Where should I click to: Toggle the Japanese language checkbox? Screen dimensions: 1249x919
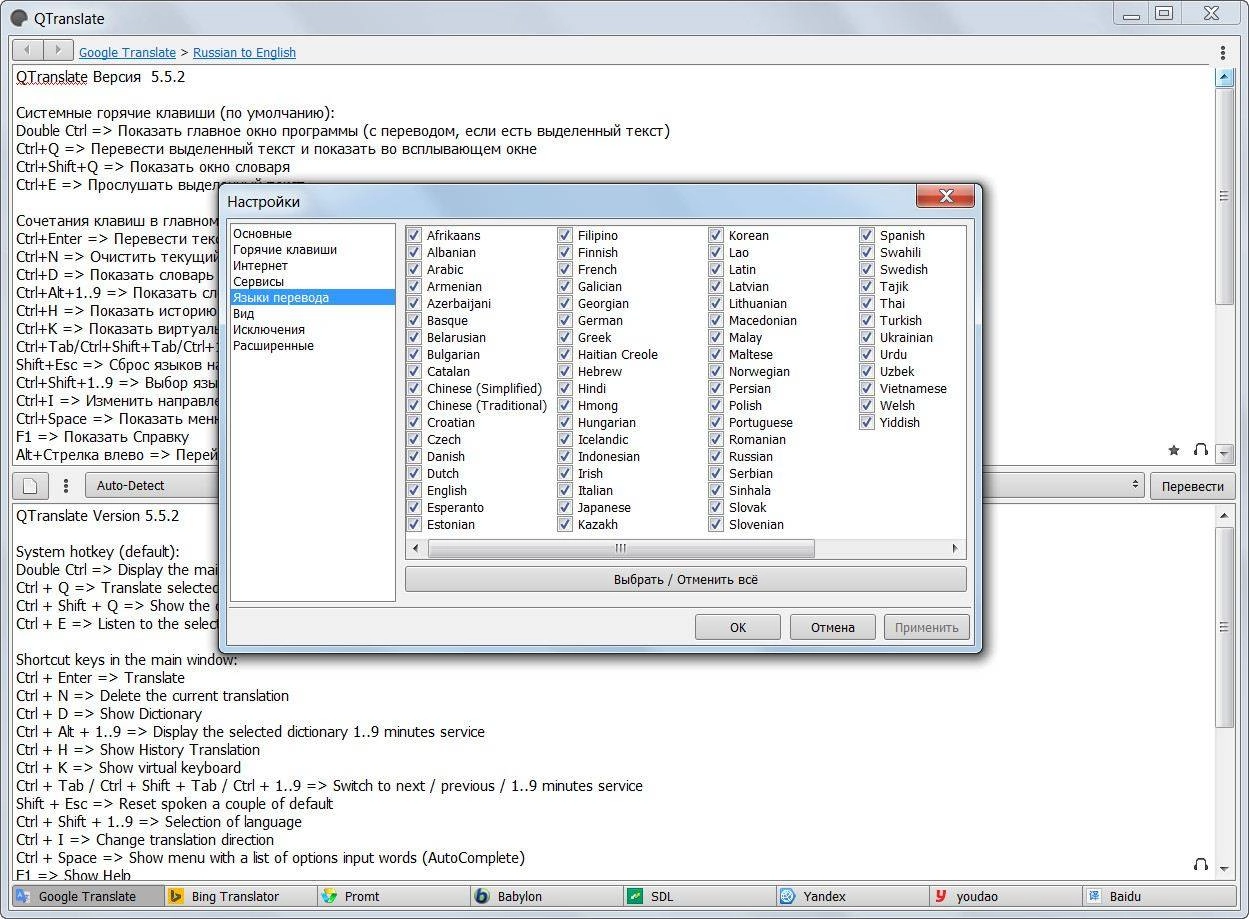(565, 507)
